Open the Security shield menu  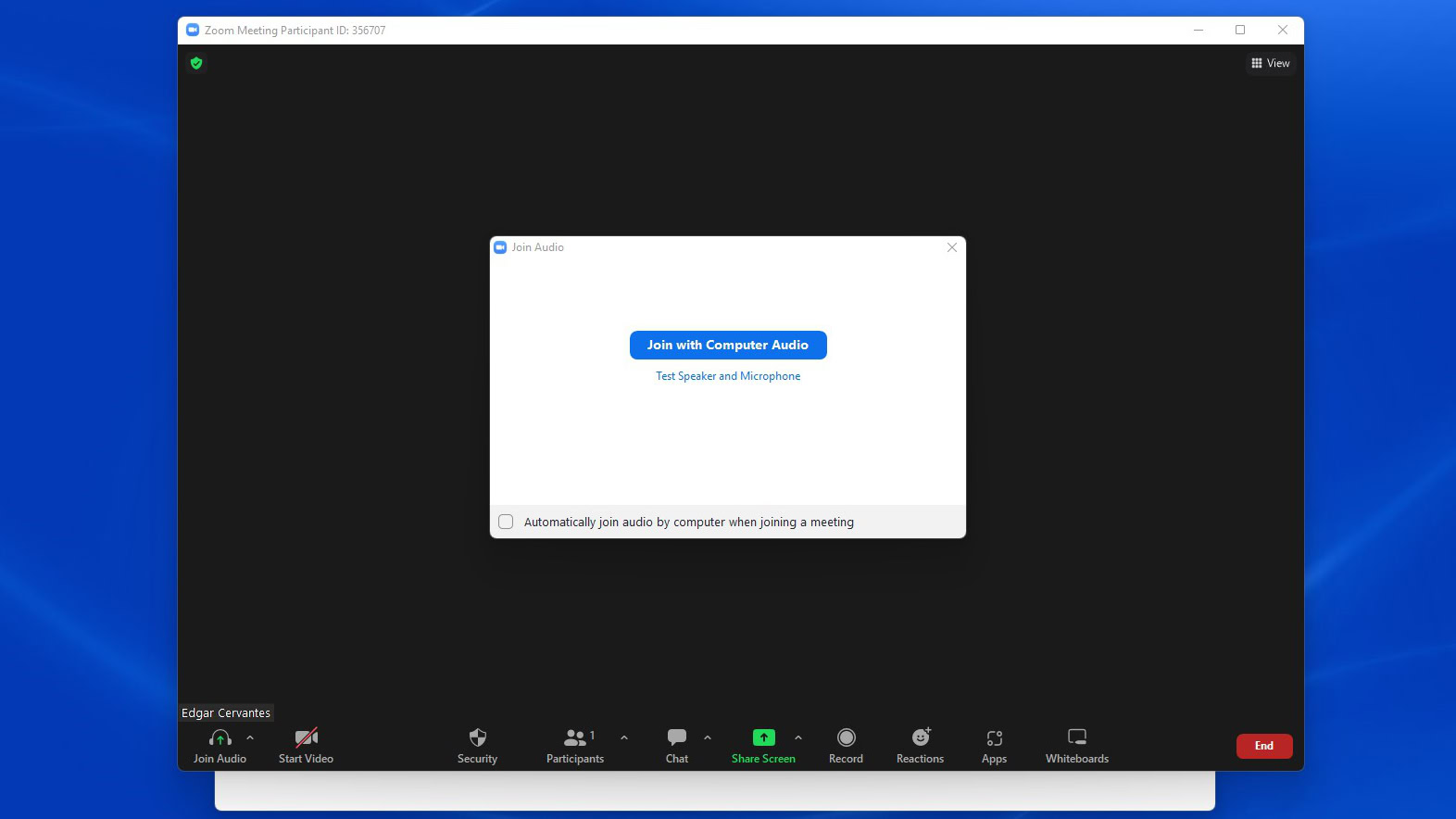click(478, 737)
